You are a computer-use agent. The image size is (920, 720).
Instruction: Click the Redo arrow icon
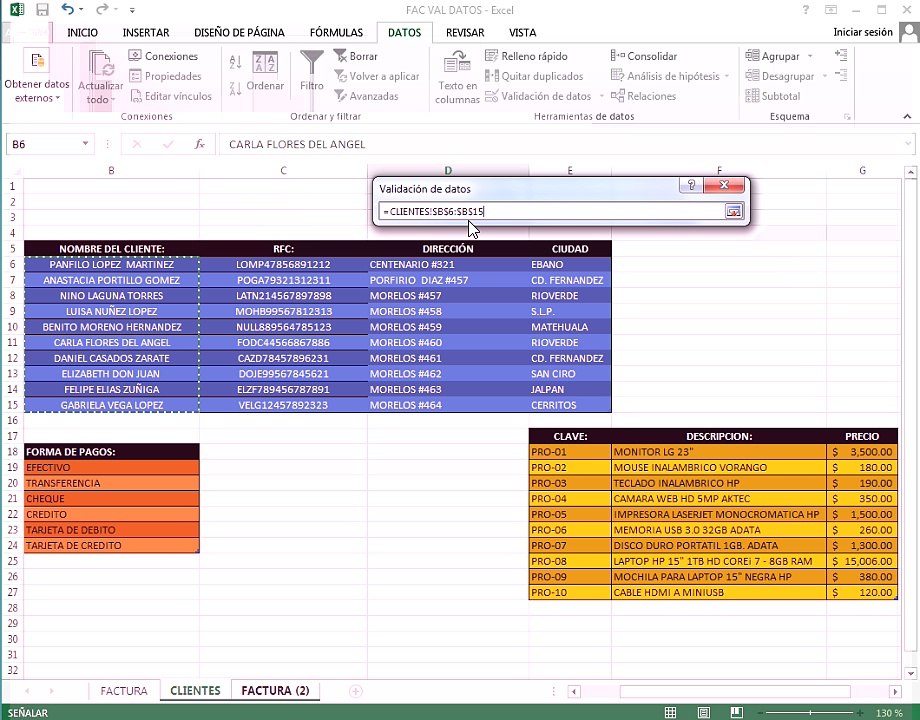pos(102,9)
